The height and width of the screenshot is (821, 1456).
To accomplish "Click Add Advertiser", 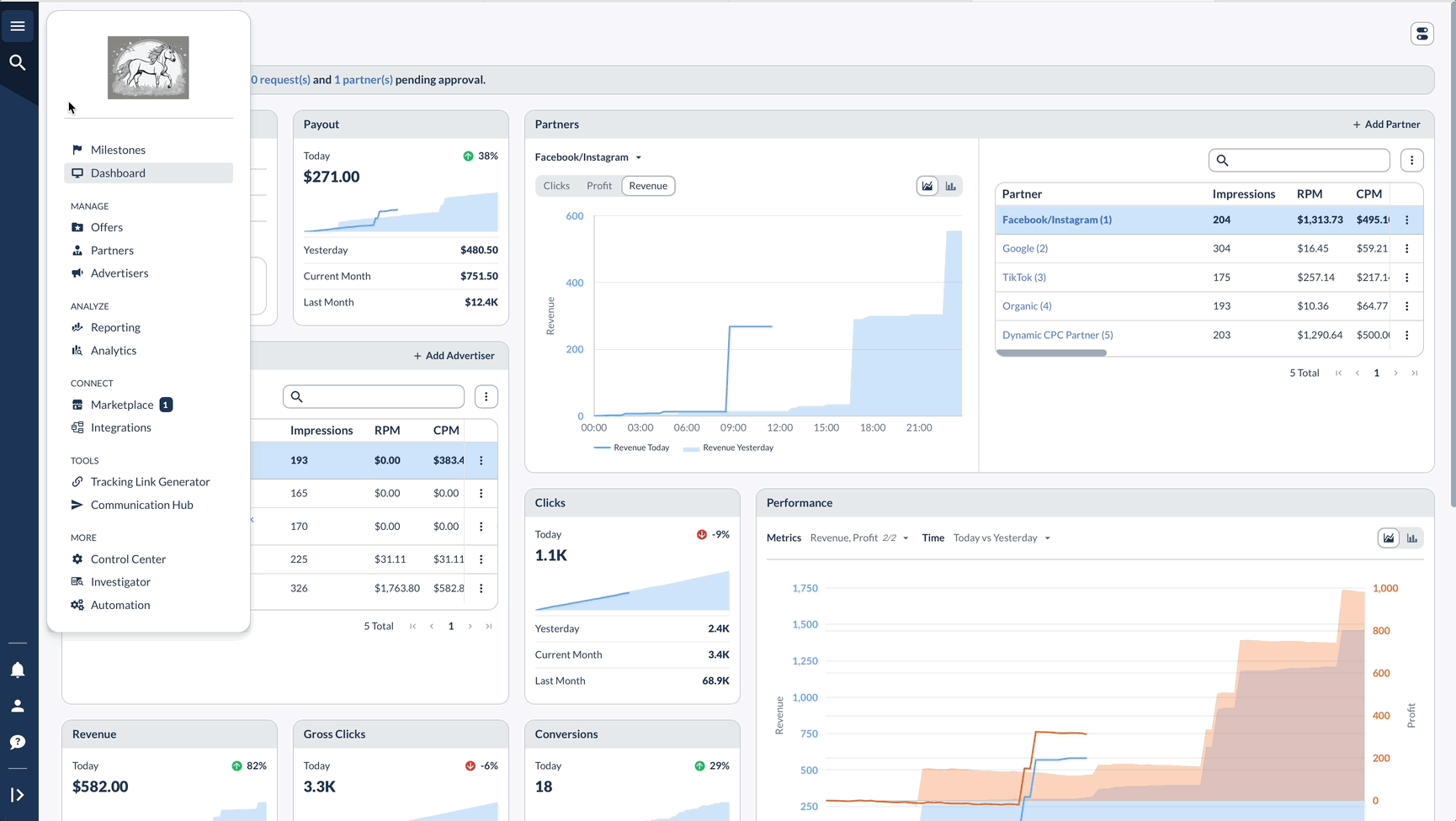I will (454, 356).
